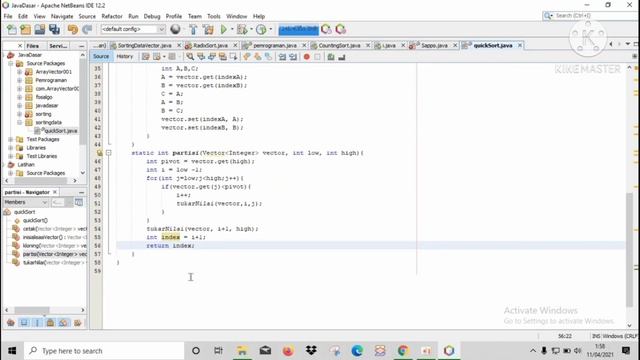The width and height of the screenshot is (640, 360).
Task: Click the Save All toolbar icon
Action: (x=54, y=29)
